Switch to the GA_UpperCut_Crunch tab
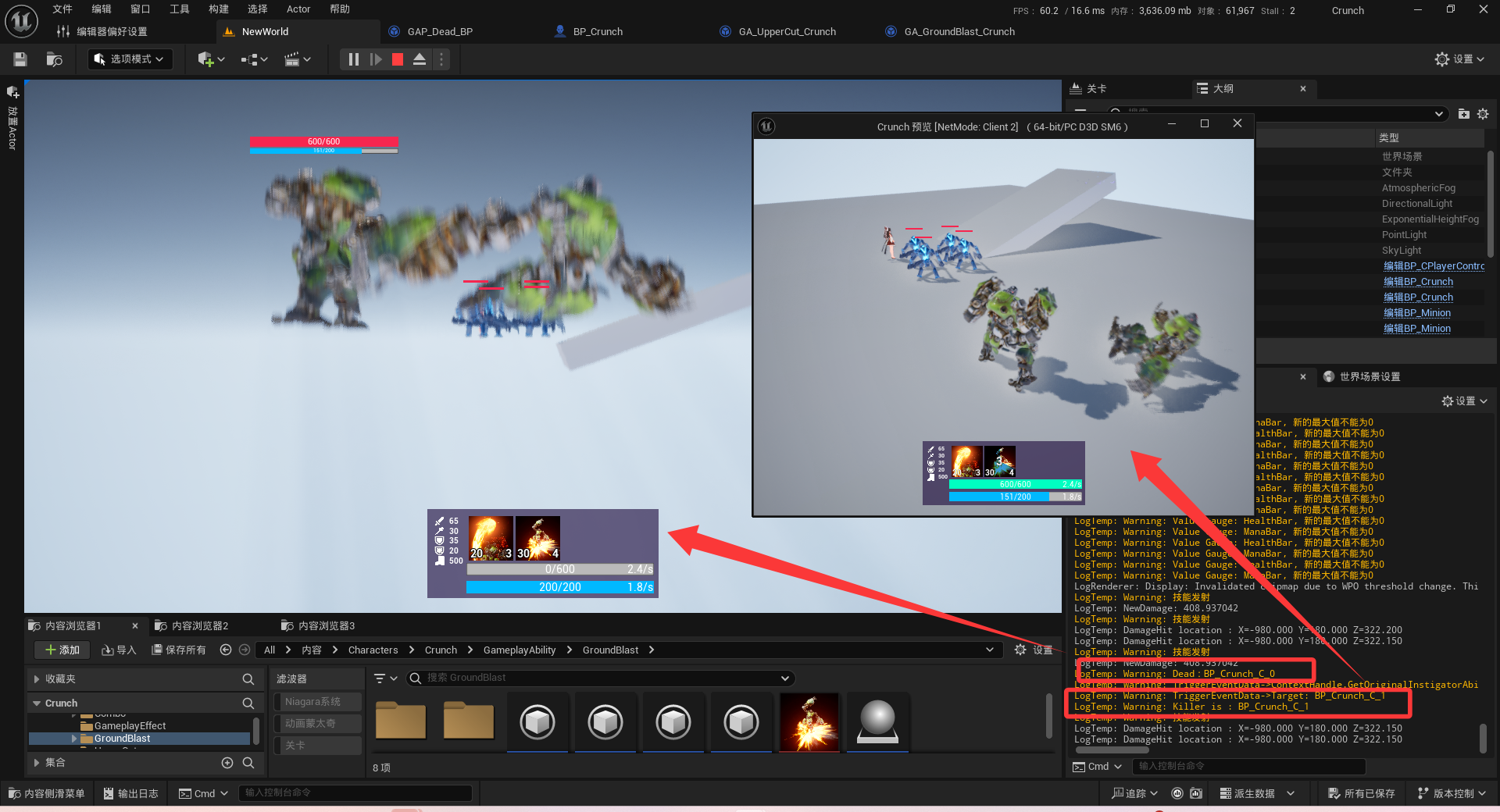Image resolution: width=1500 pixels, height=812 pixels. 787,32
